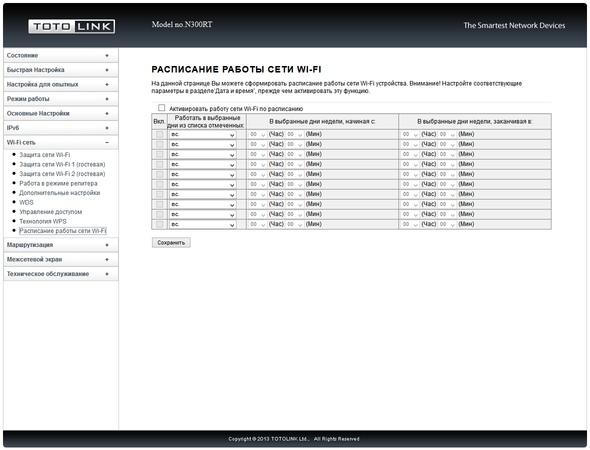Click the TOTOLINK logo
Viewport: 590px width, 450px height.
(71, 26)
